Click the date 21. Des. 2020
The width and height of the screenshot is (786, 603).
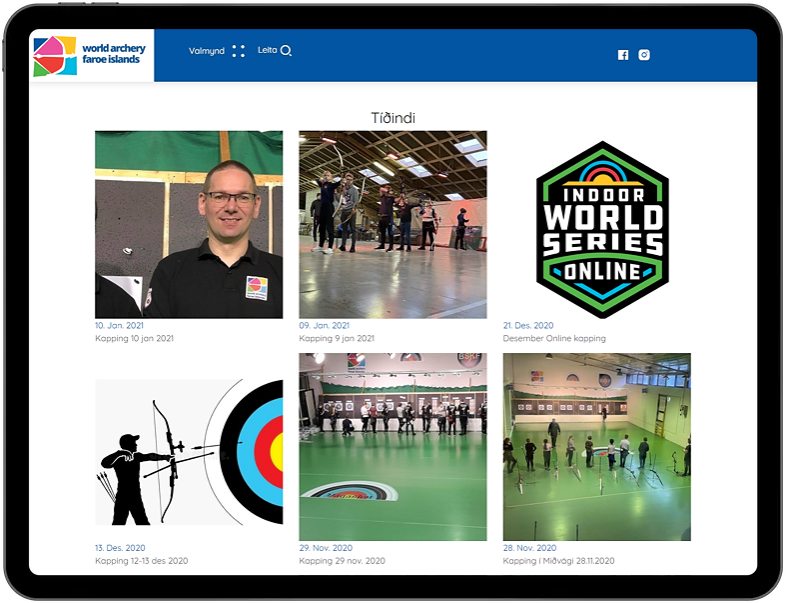pyautogui.click(x=528, y=325)
